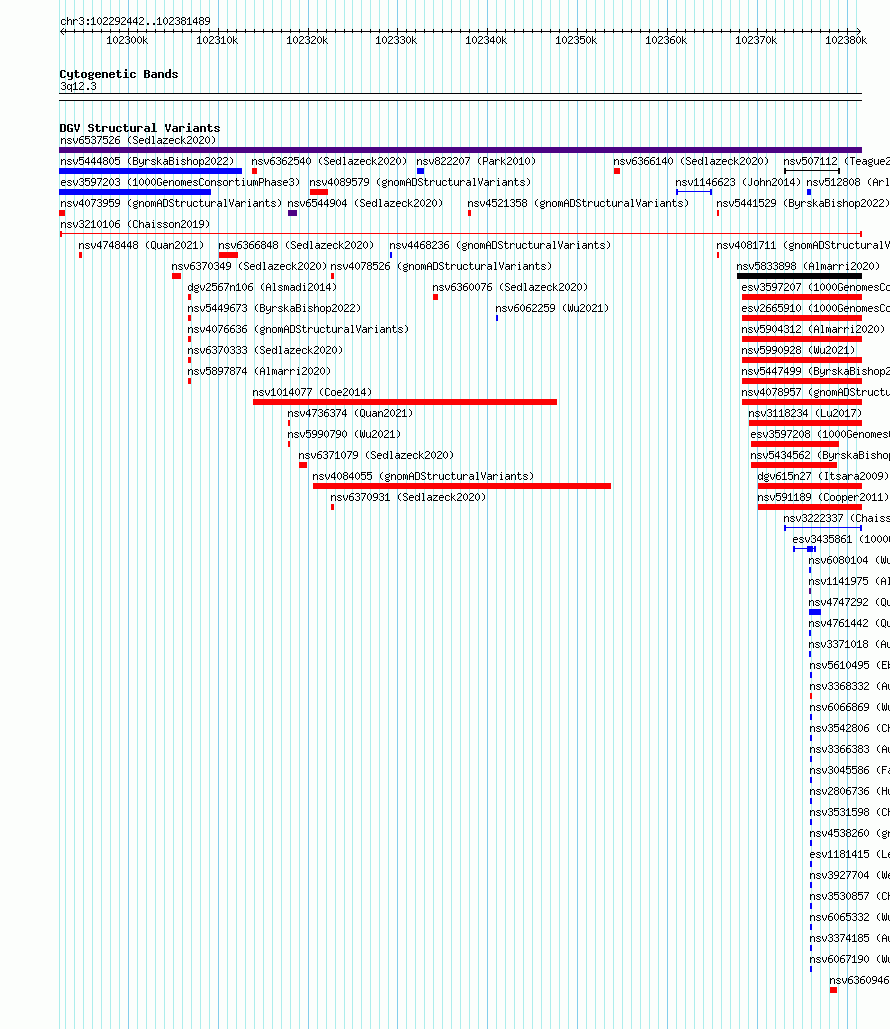Open variant nsv6360076 (Sedlazeck2020)
The width and height of the screenshot is (890, 1029).
(510, 287)
